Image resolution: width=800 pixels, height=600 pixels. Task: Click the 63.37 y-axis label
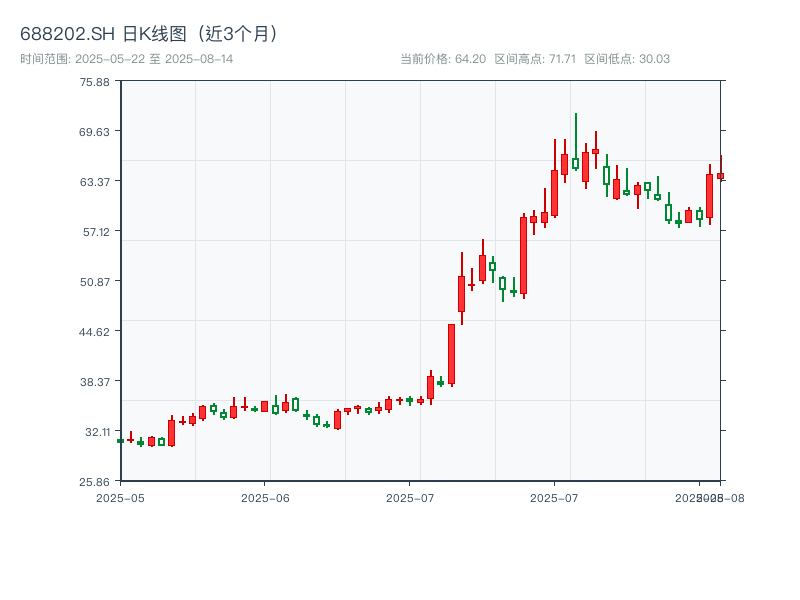coord(94,182)
